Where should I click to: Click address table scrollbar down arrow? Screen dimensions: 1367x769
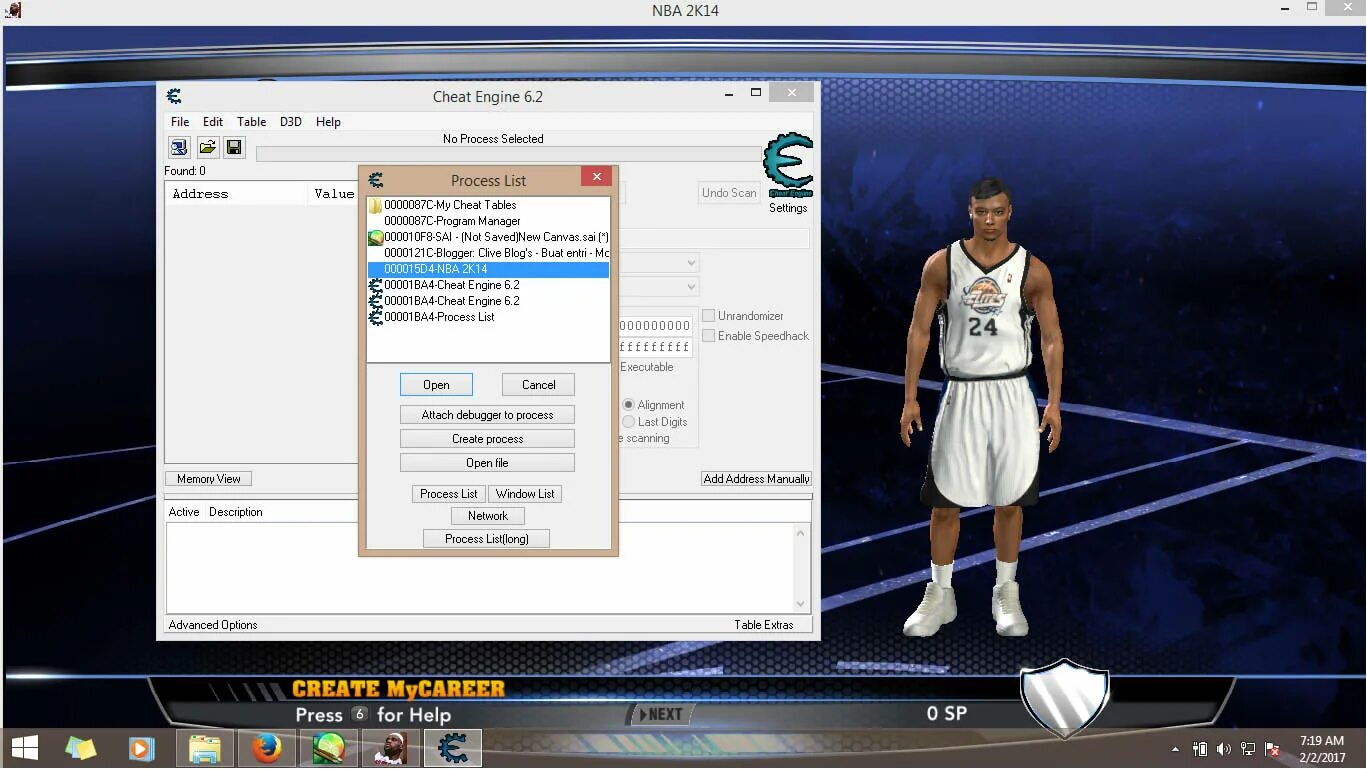pyautogui.click(x=800, y=604)
